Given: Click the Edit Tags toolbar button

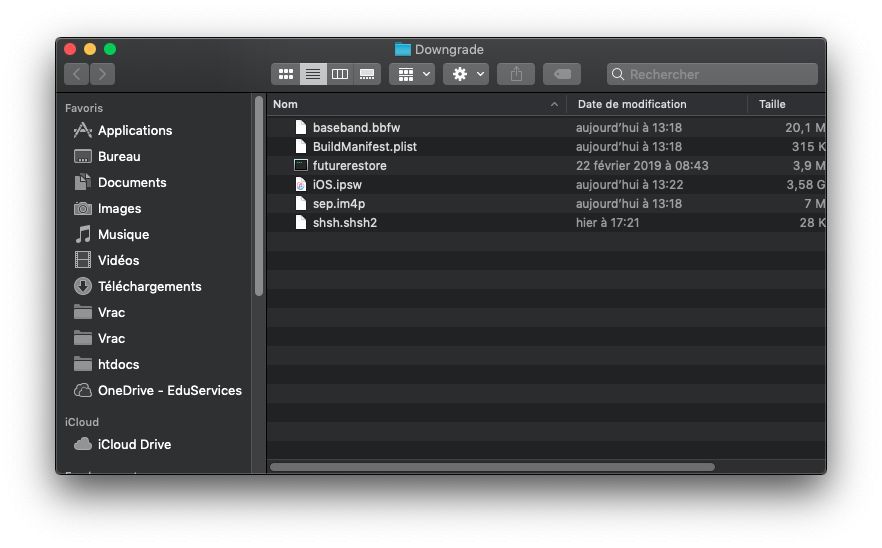Looking at the screenshot, I should click(x=562, y=74).
